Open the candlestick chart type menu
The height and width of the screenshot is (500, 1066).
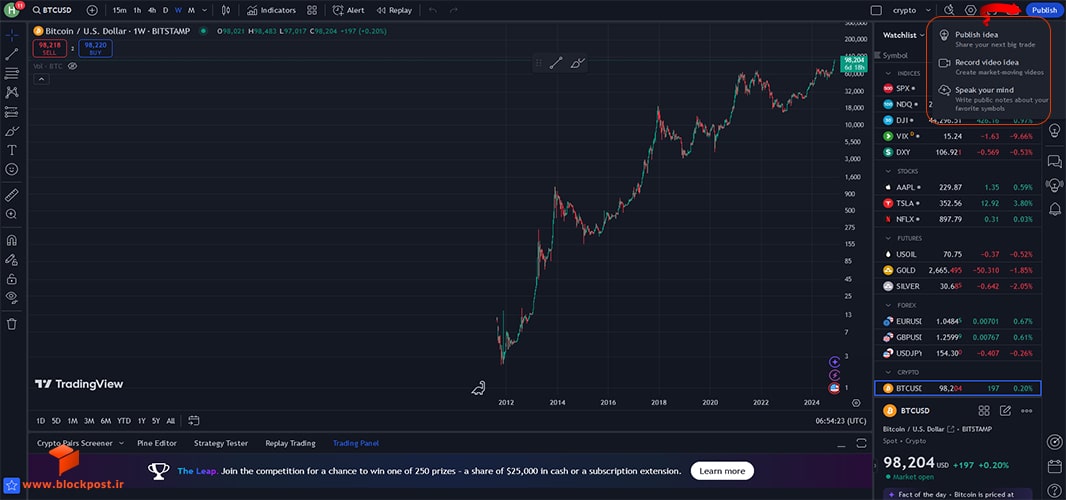tap(226, 10)
